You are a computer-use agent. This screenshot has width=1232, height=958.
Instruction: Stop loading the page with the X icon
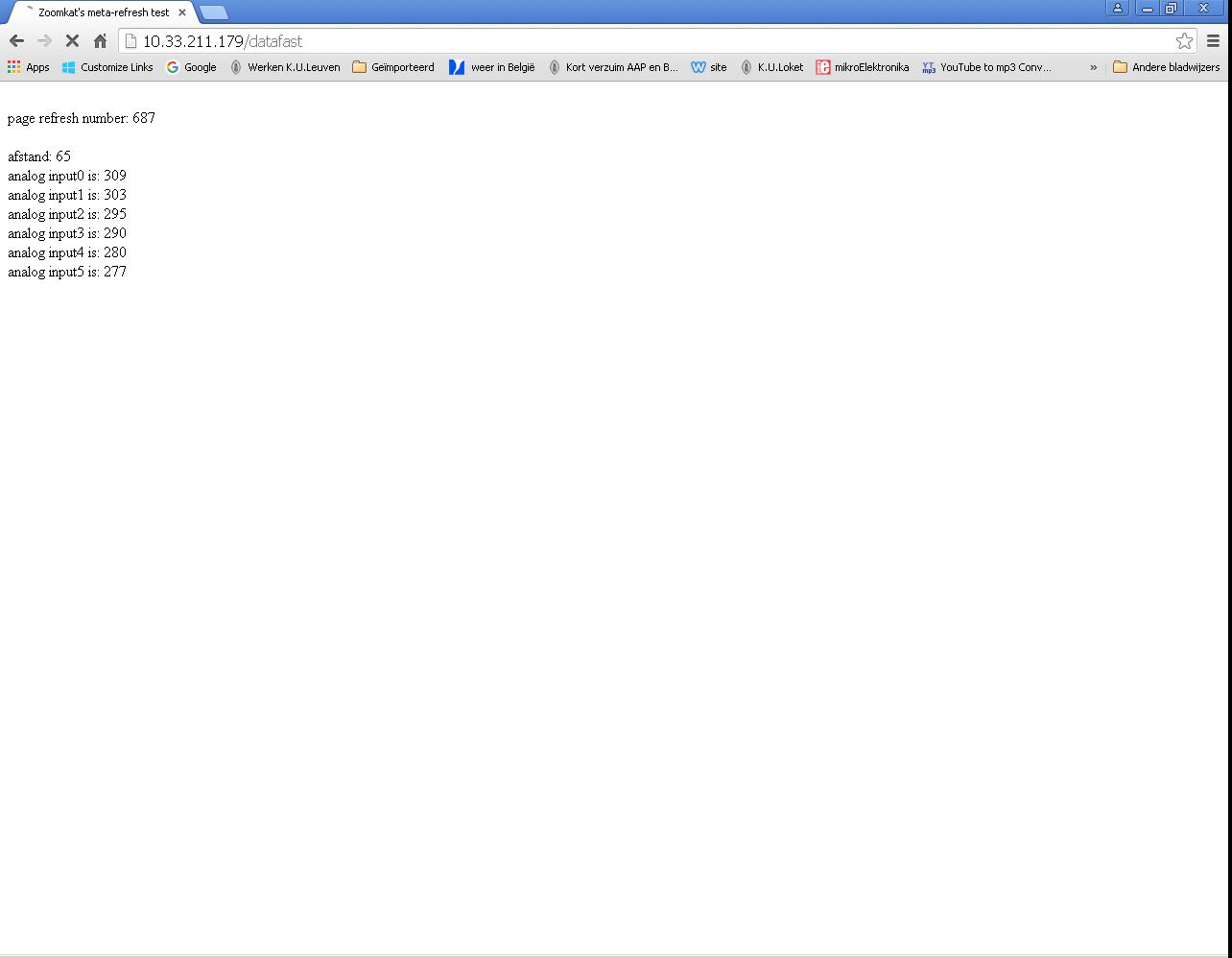coord(72,41)
